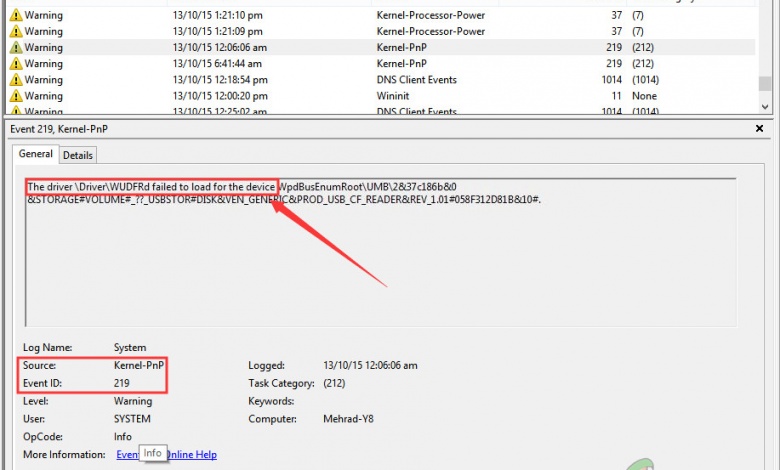Click warning icon of 12:06:06 am Kernel-PnP event

(16, 47)
